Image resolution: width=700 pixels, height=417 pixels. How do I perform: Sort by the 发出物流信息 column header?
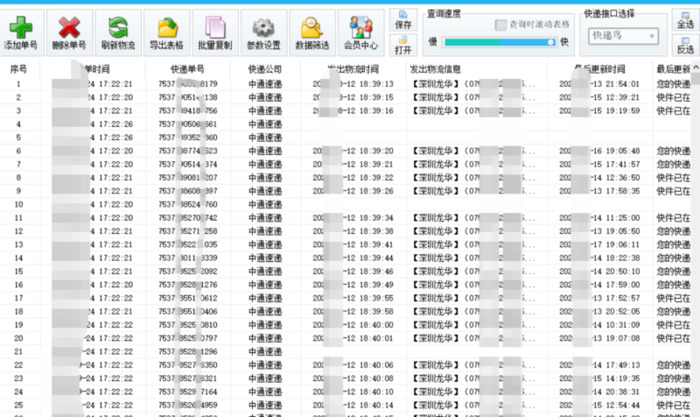pos(435,69)
